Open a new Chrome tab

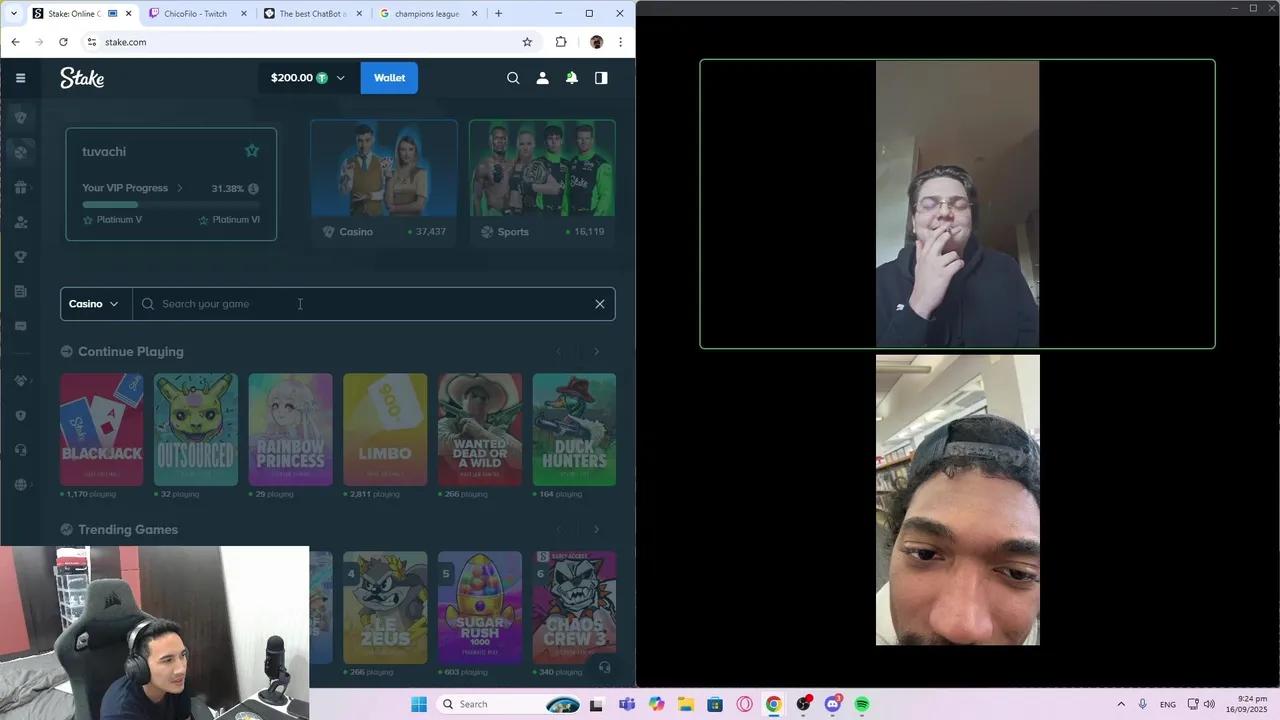click(498, 14)
